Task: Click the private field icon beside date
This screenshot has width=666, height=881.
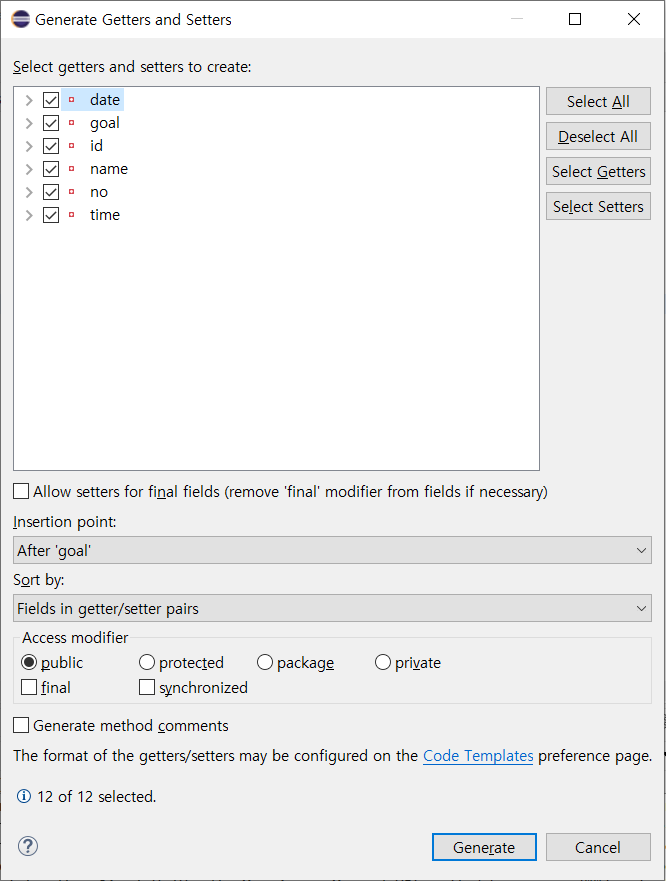Action: [x=71, y=100]
